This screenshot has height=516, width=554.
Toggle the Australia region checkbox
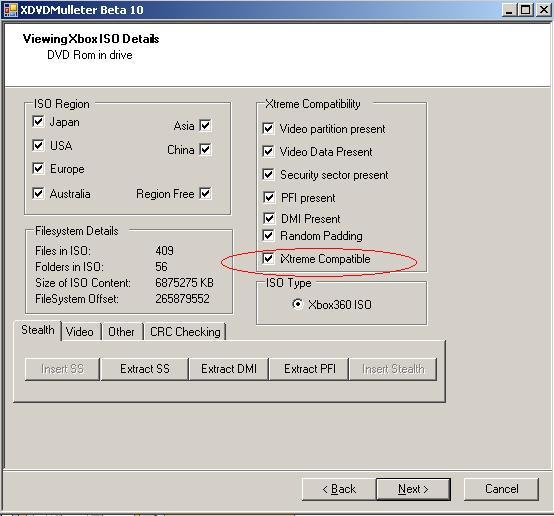point(38,193)
